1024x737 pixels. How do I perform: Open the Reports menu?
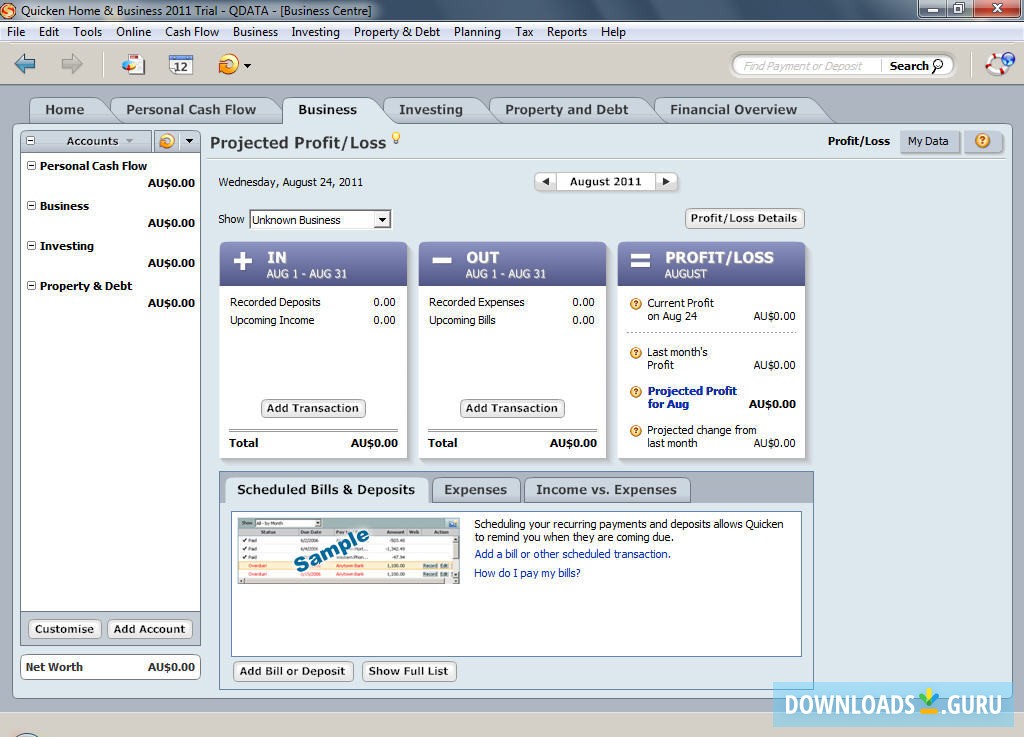click(566, 31)
